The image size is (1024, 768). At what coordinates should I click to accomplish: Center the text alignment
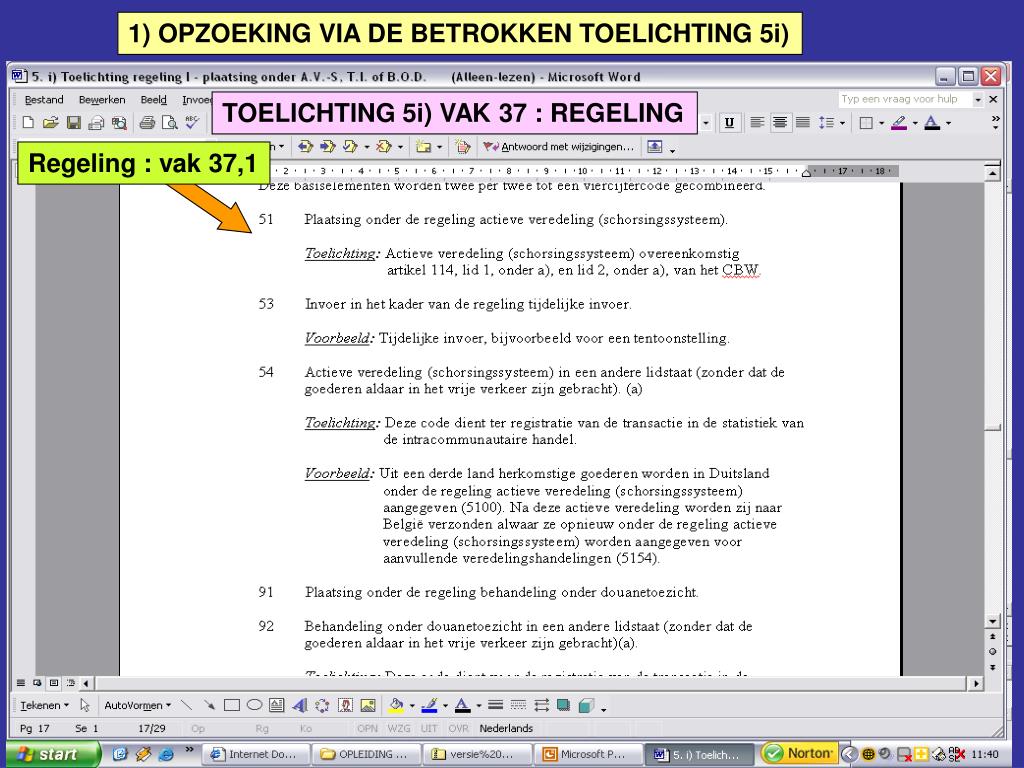pos(780,122)
